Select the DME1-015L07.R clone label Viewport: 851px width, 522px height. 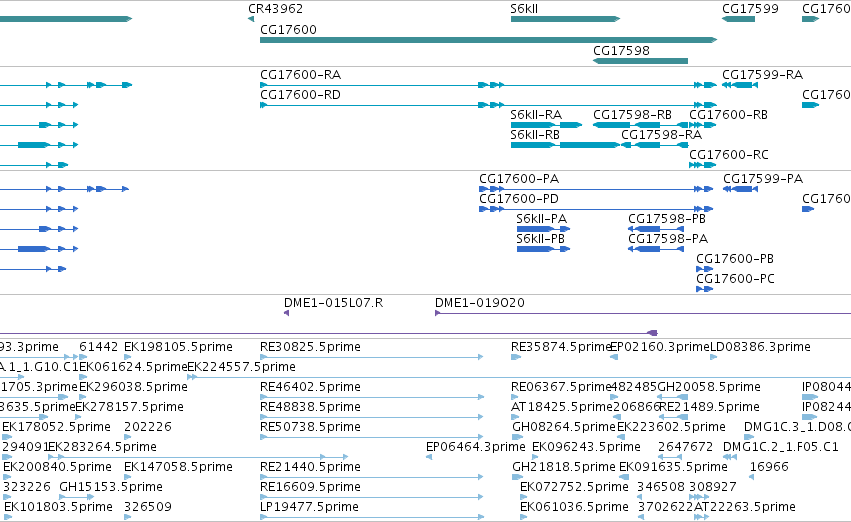(x=333, y=303)
